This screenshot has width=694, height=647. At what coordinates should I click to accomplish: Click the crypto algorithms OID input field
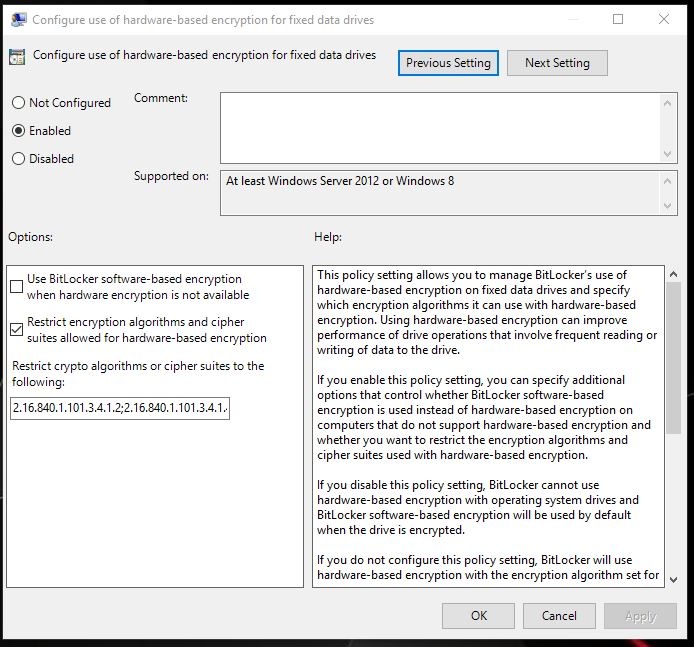click(120, 408)
